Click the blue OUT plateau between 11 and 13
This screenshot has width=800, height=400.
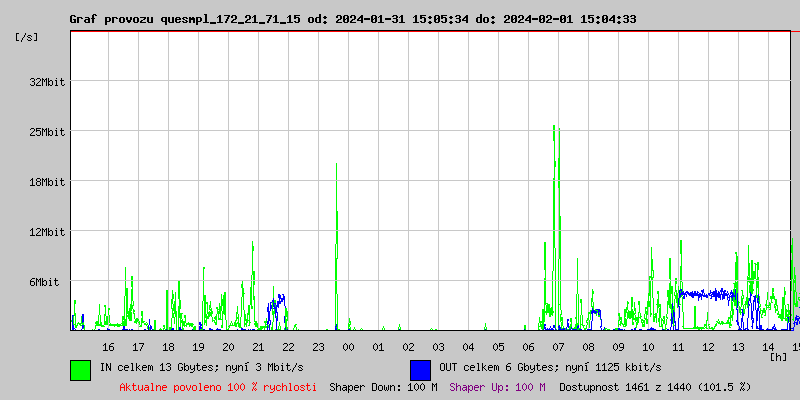(707, 294)
